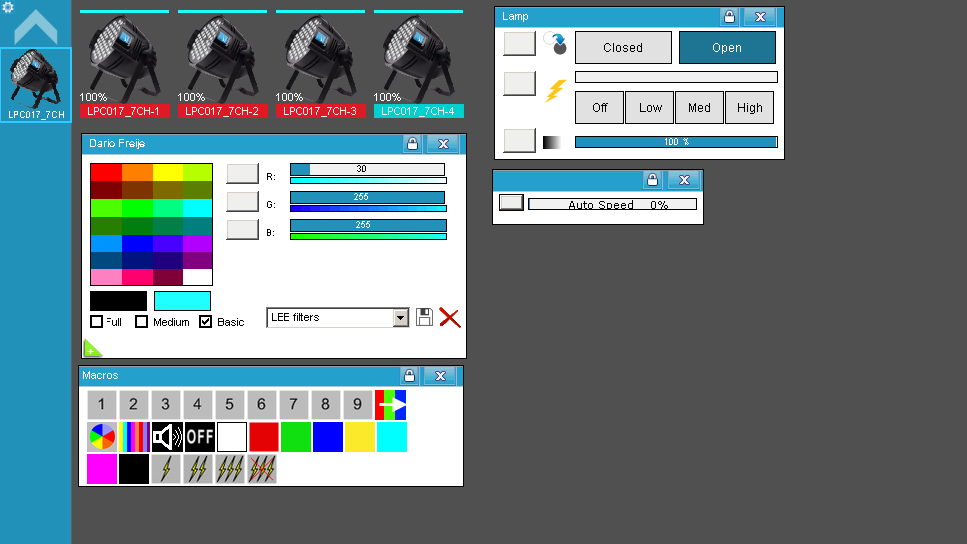Viewport: 967px width, 544px height.
Task: Uncheck the Basic palette checkbox
Action: click(205, 321)
